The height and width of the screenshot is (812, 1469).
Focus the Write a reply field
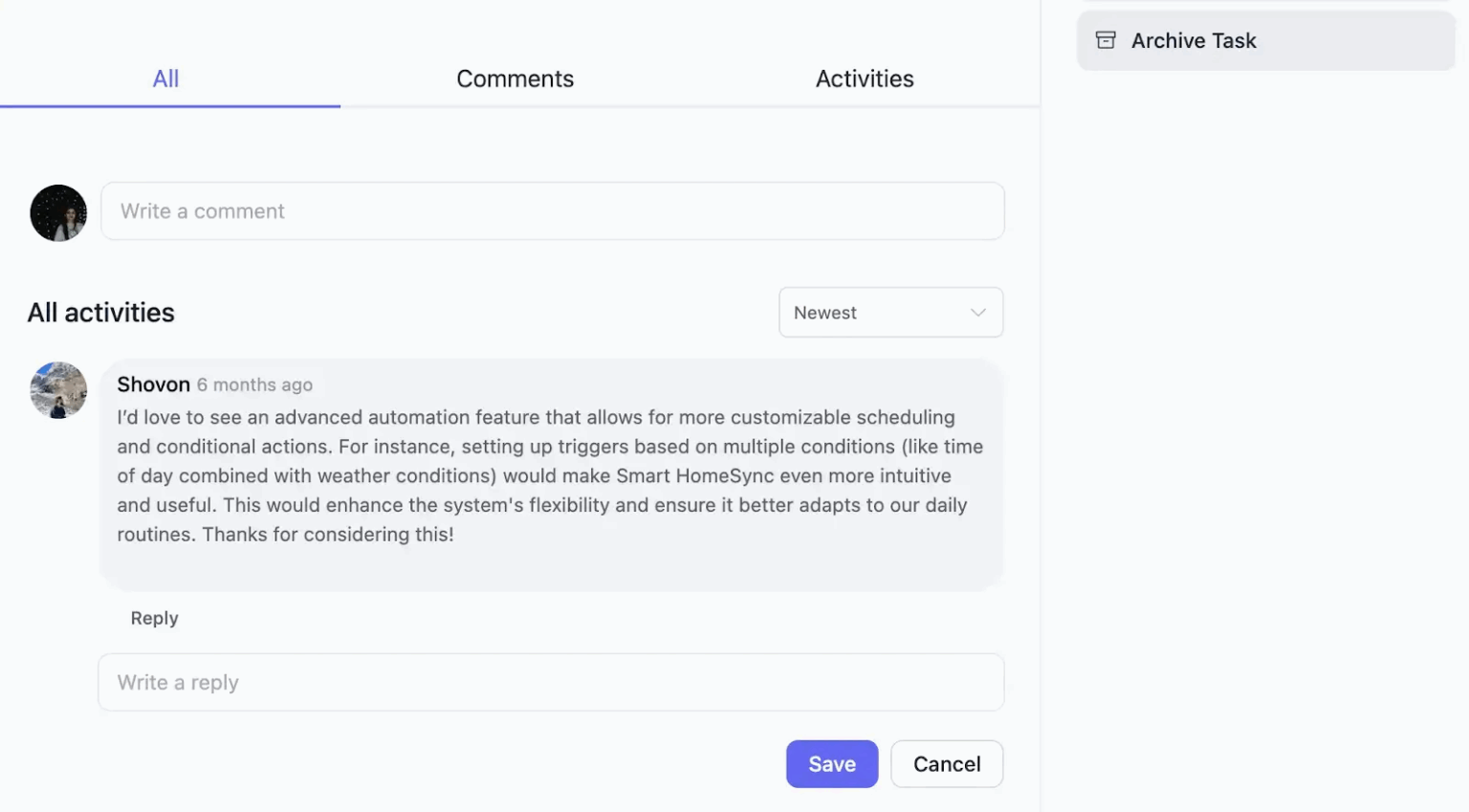tap(551, 683)
